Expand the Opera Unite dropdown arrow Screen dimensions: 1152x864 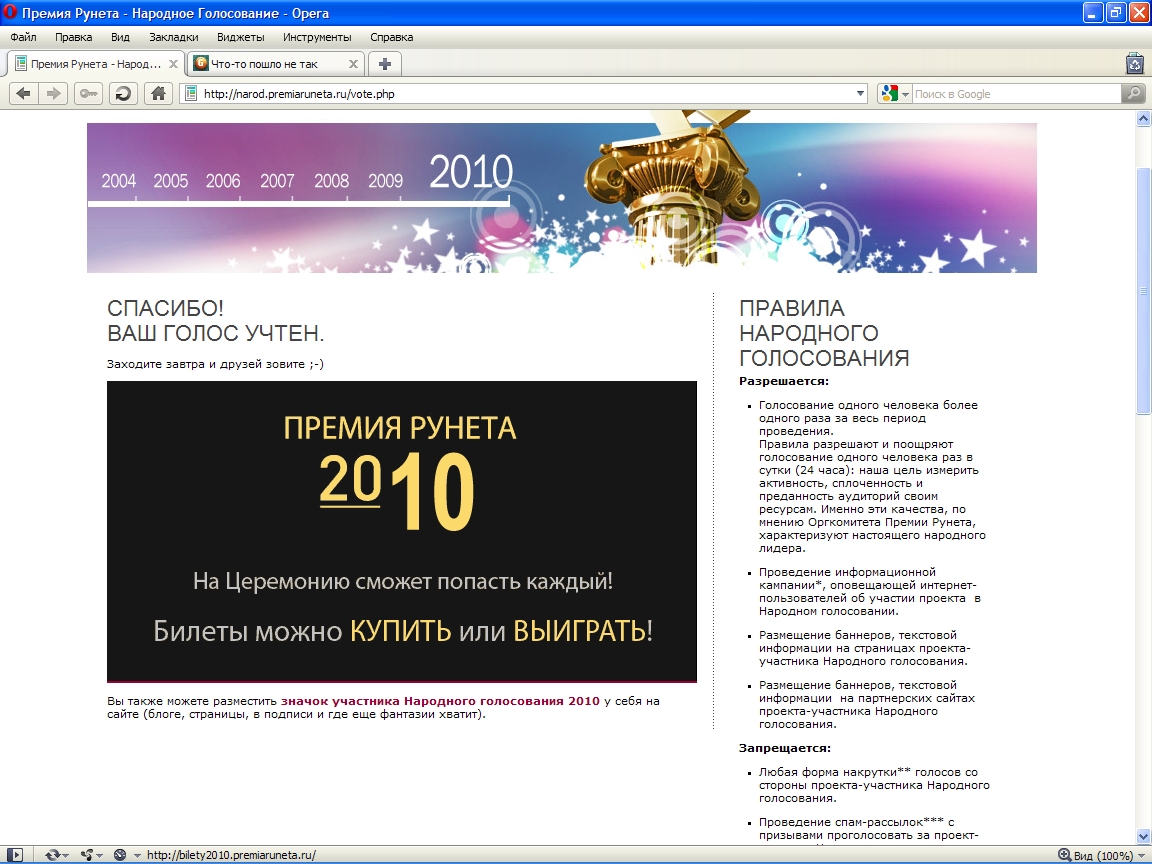click(x=99, y=855)
